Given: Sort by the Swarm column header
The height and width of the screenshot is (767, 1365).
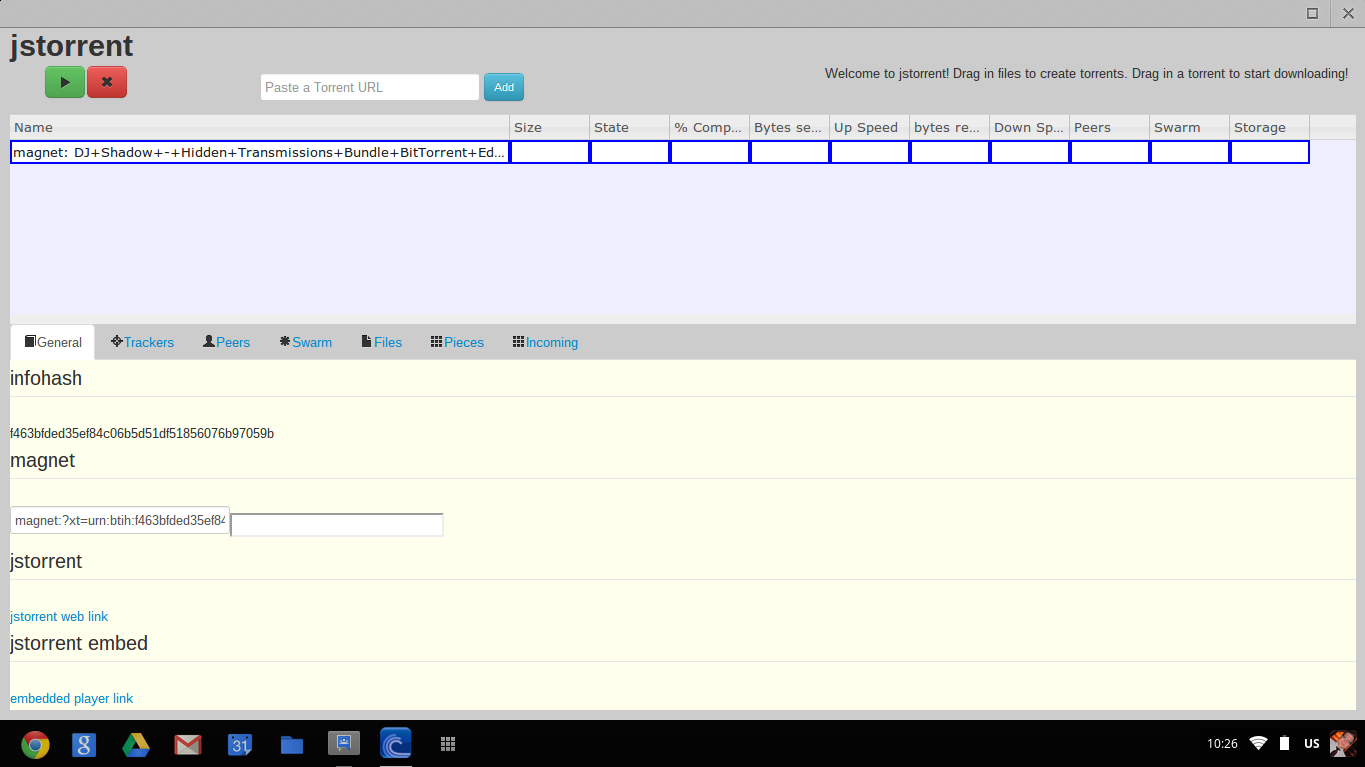Looking at the screenshot, I should click(1190, 127).
